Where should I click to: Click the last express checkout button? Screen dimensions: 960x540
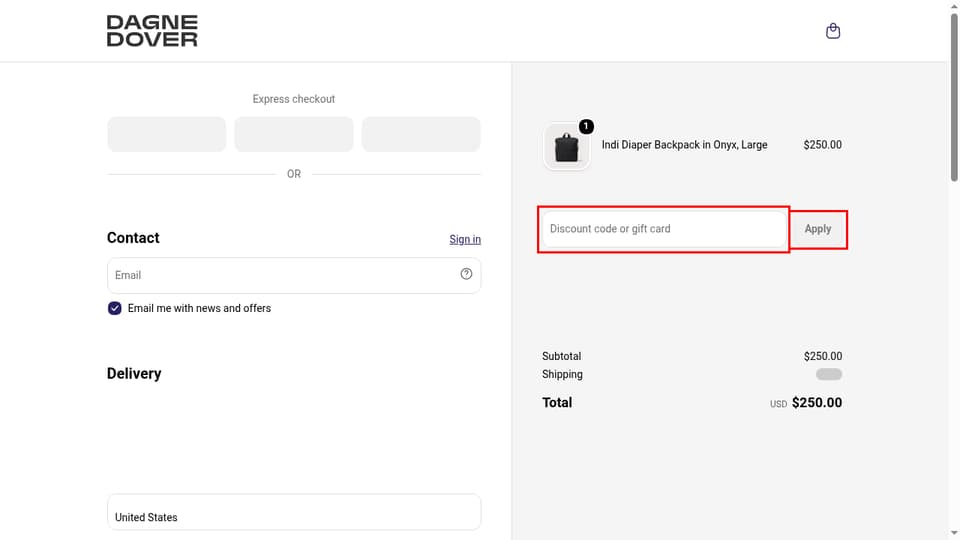tap(421, 134)
